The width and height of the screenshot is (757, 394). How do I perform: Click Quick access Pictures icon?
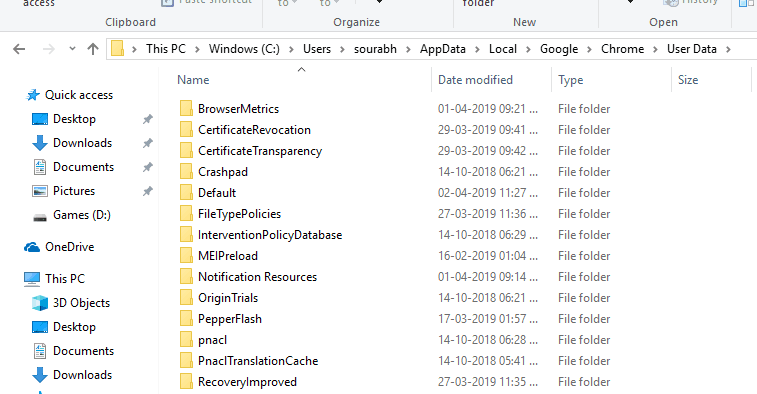click(40, 191)
